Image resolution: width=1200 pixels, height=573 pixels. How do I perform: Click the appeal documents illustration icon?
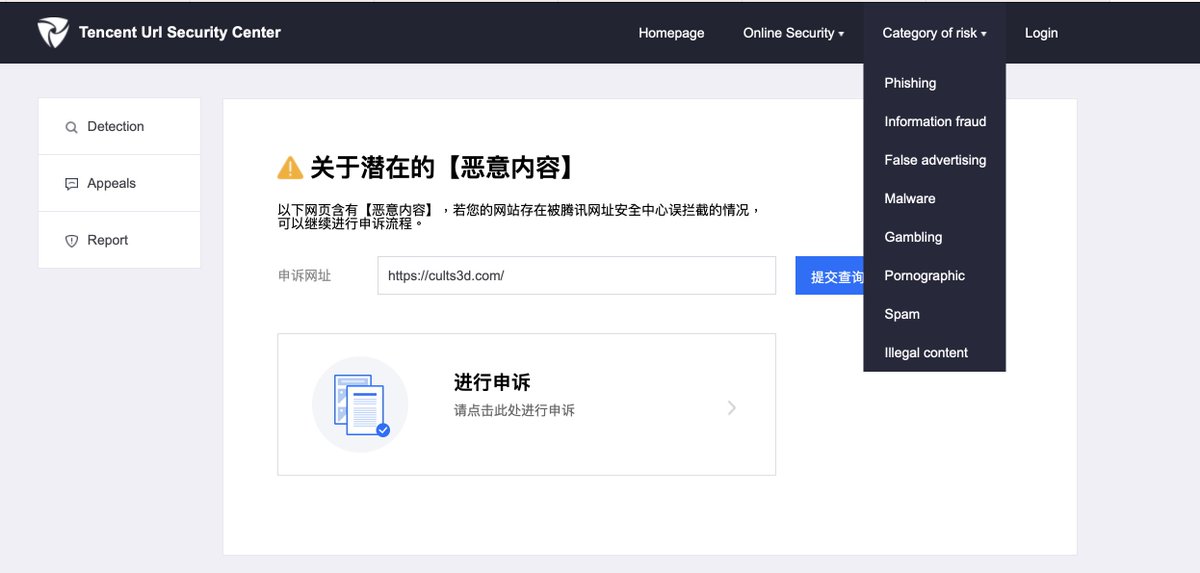360,404
